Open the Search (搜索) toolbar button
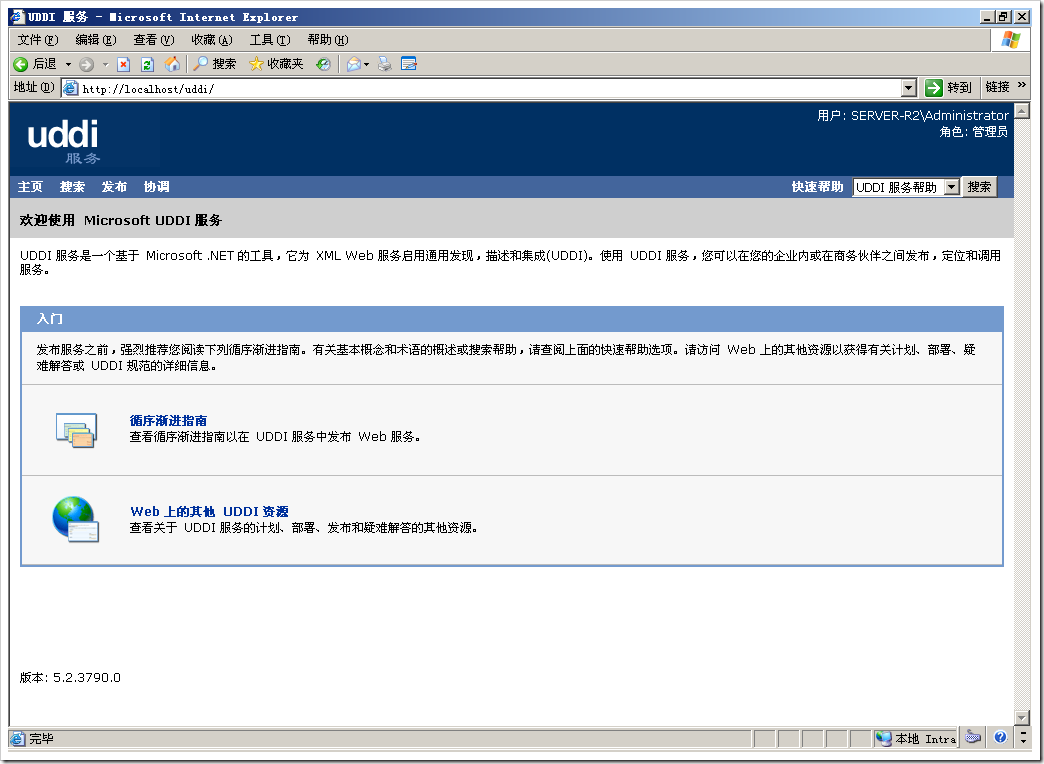 (214, 64)
